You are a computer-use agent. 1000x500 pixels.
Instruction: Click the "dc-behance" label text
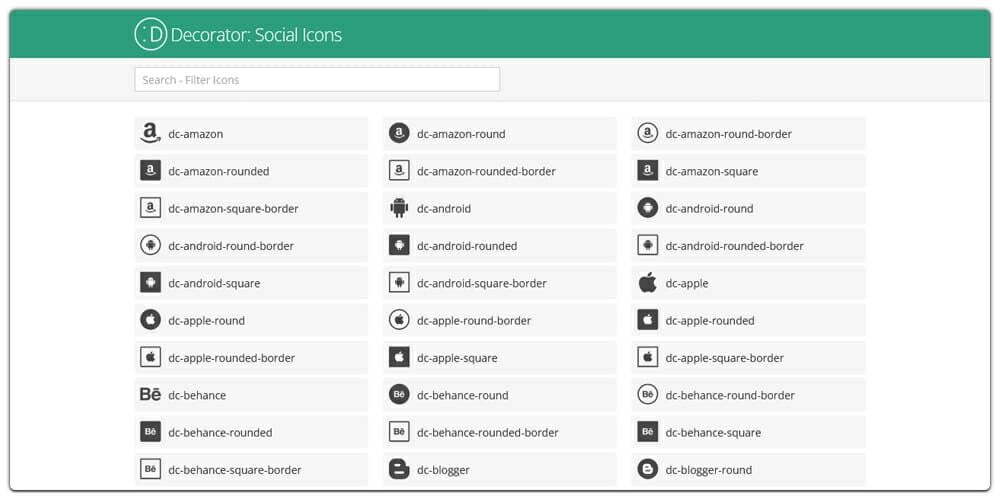click(197, 395)
